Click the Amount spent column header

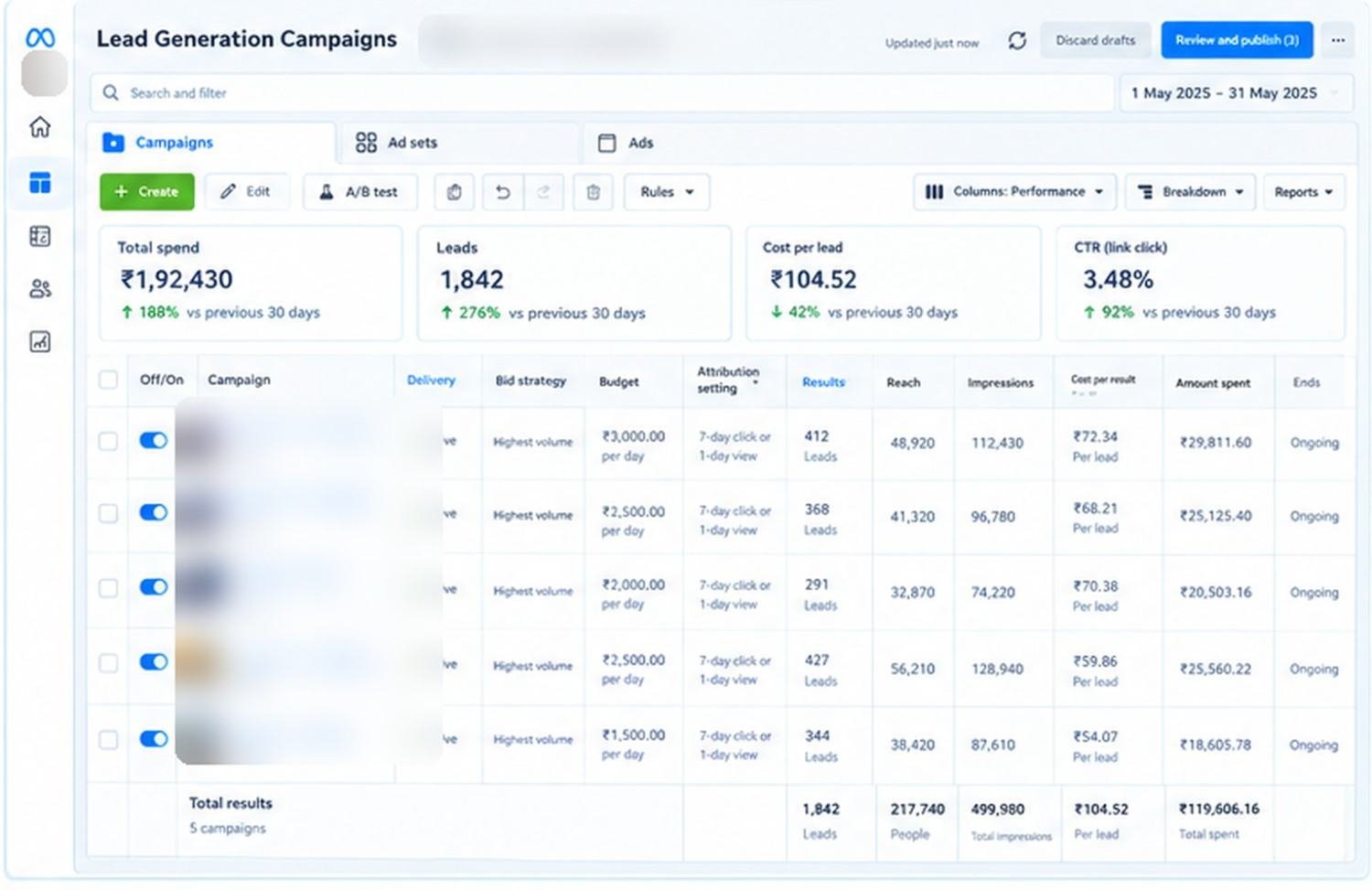click(1213, 383)
